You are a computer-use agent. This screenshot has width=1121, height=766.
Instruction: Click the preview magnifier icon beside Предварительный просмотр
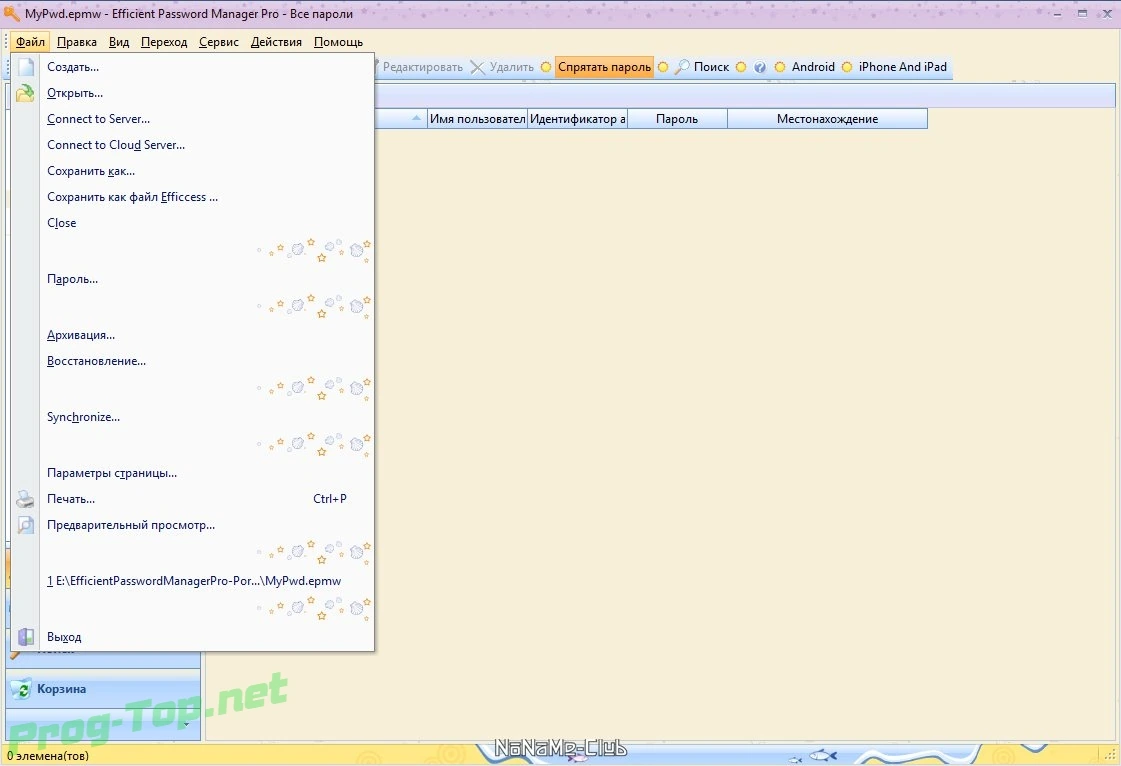[26, 525]
